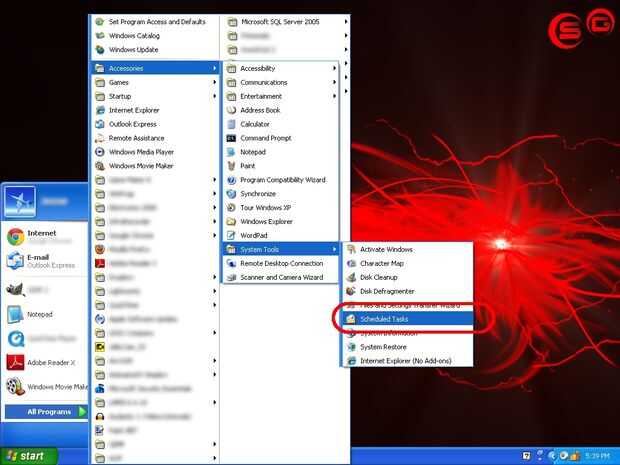
Task: Expand the Entertainment submenu arrow
Action: (x=335, y=96)
